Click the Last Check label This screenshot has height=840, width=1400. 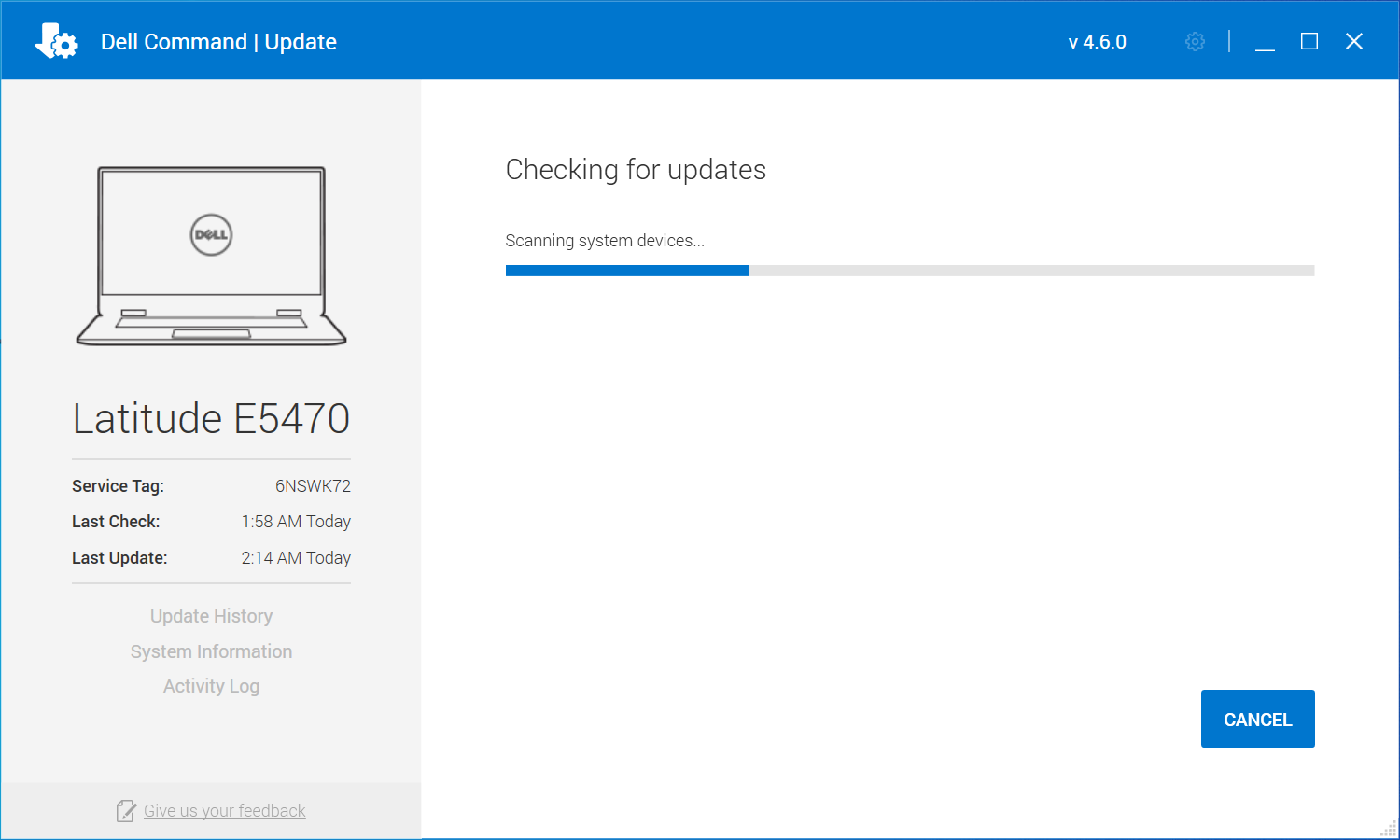coord(116,522)
